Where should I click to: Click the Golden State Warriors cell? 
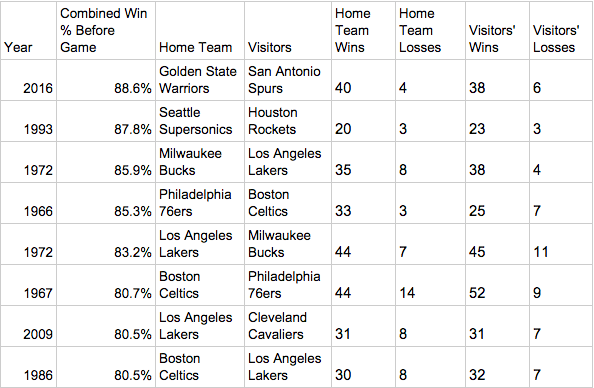point(198,80)
